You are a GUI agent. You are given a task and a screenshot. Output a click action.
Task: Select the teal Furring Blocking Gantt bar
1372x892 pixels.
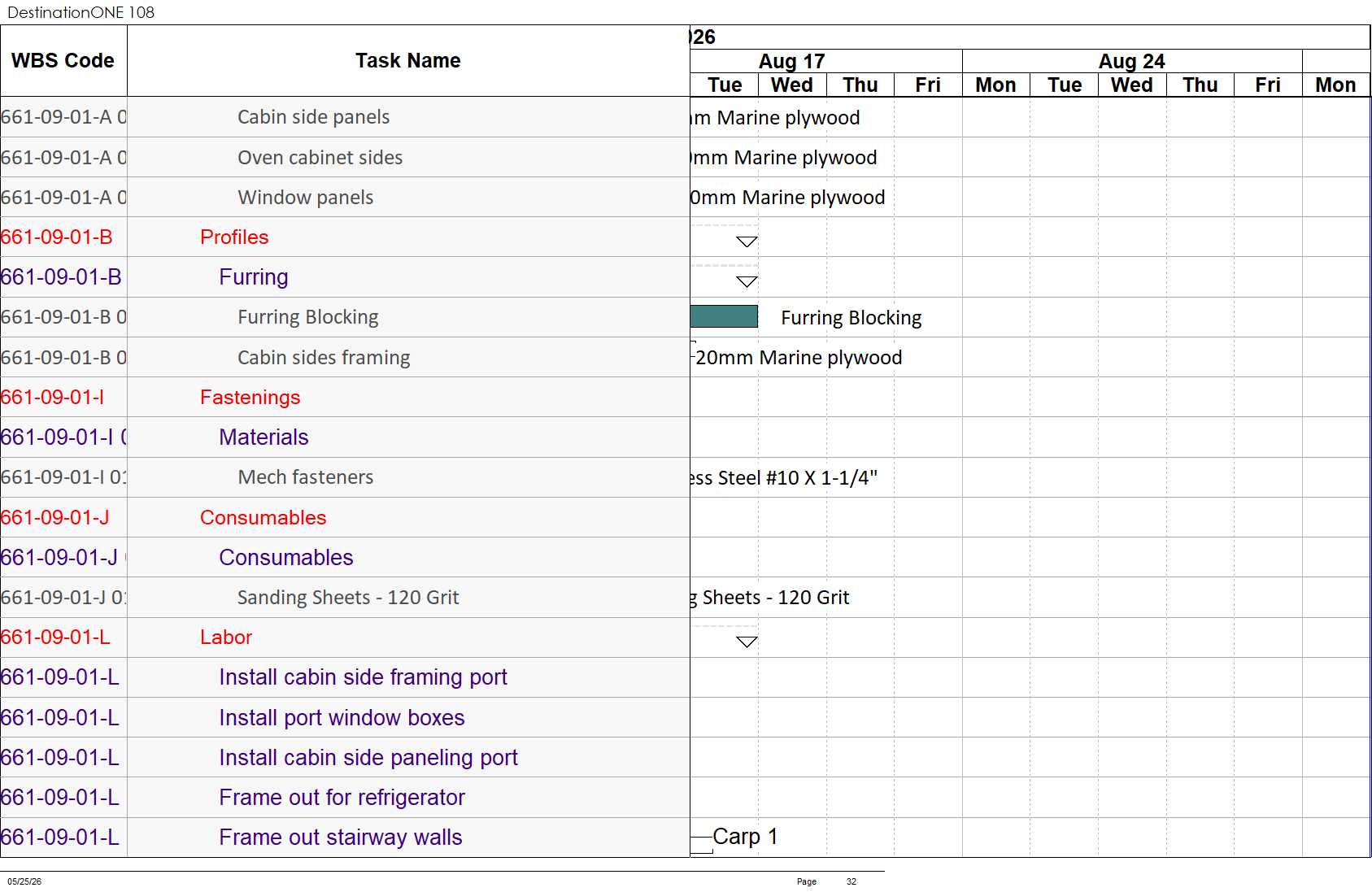(724, 316)
